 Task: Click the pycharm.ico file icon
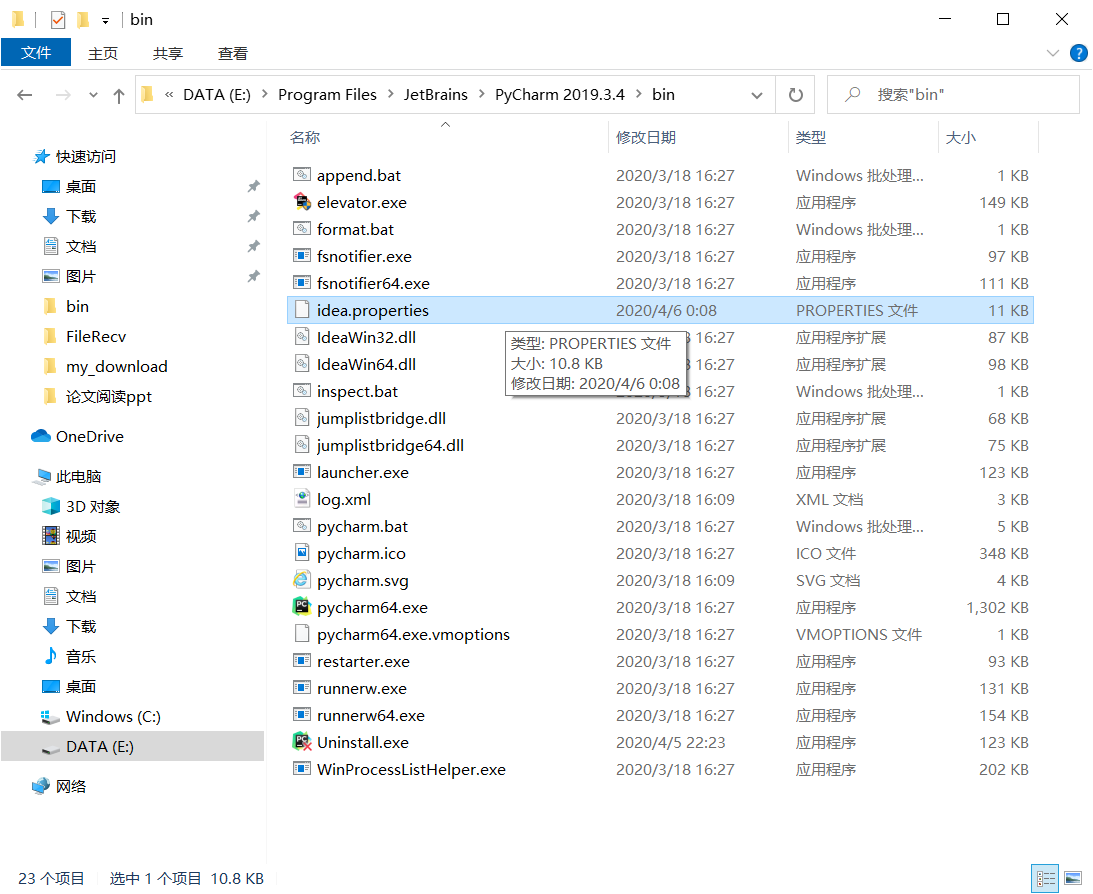point(302,553)
